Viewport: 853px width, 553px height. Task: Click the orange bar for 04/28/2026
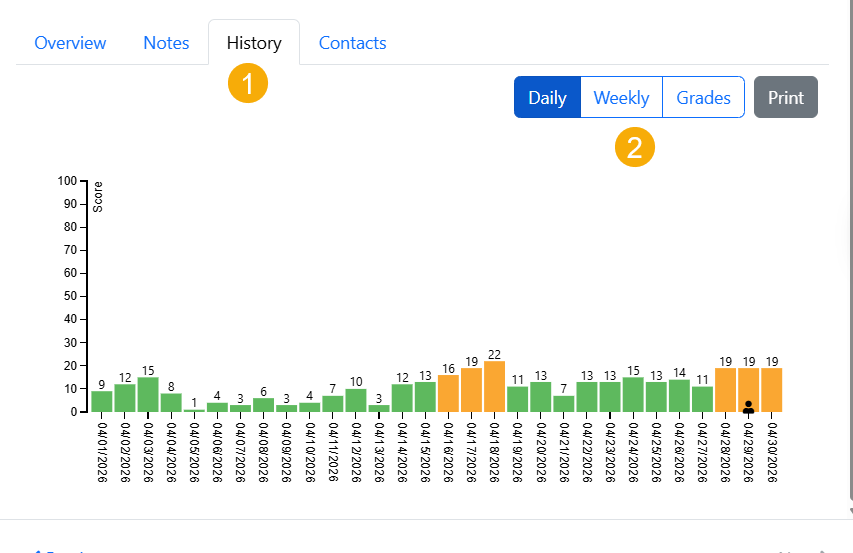[725, 390]
